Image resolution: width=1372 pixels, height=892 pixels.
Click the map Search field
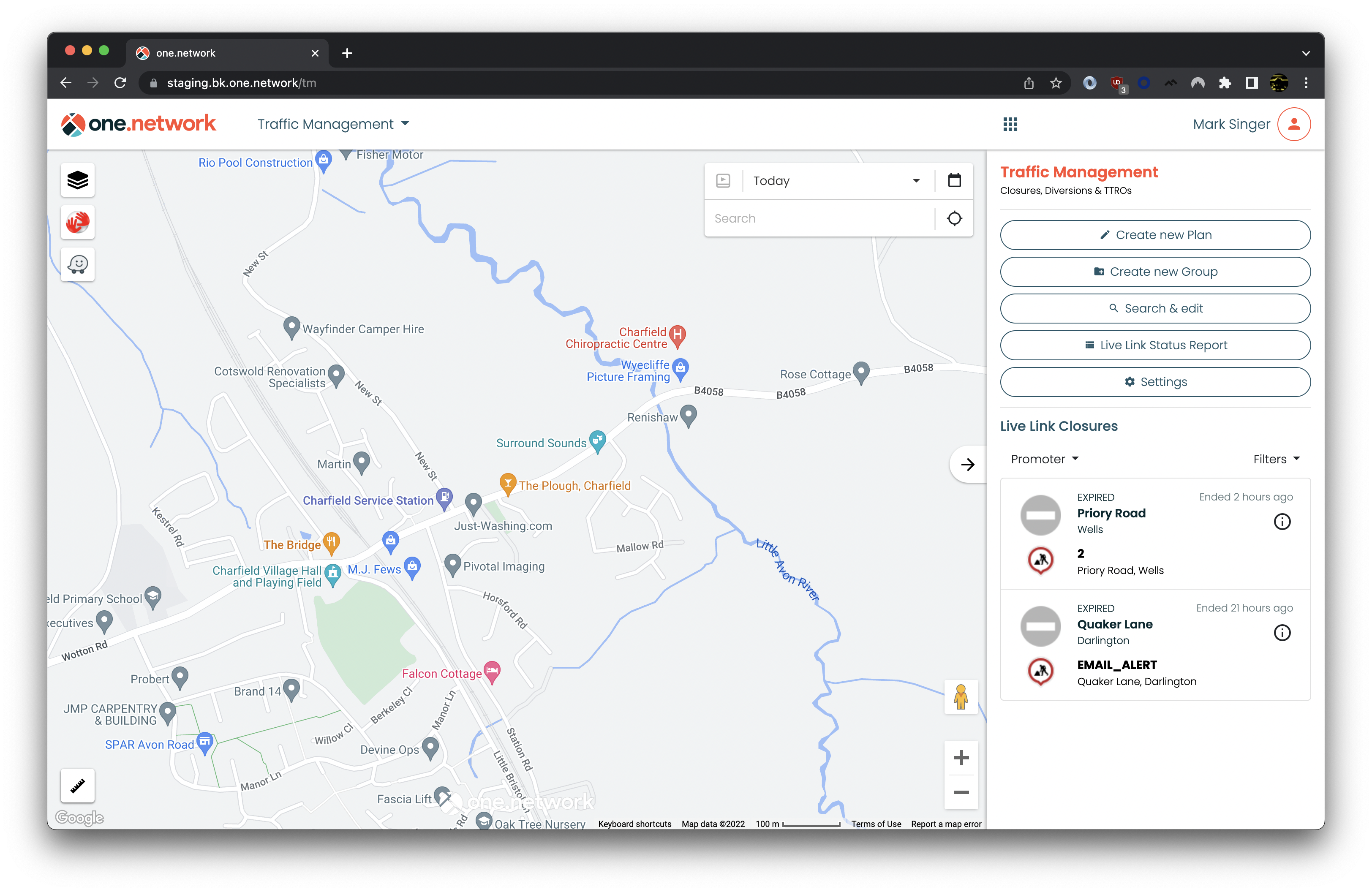tap(819, 218)
